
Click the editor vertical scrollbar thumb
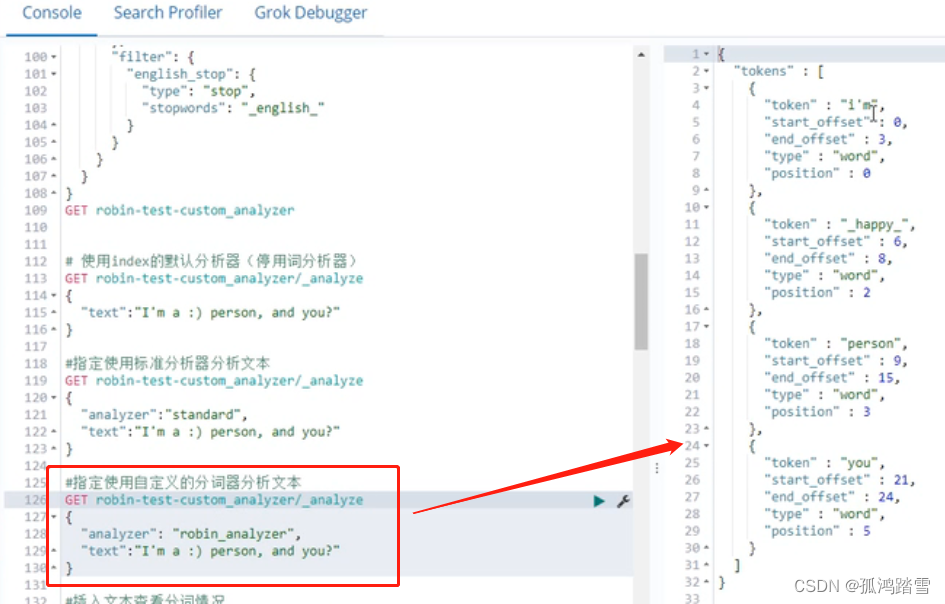point(641,301)
